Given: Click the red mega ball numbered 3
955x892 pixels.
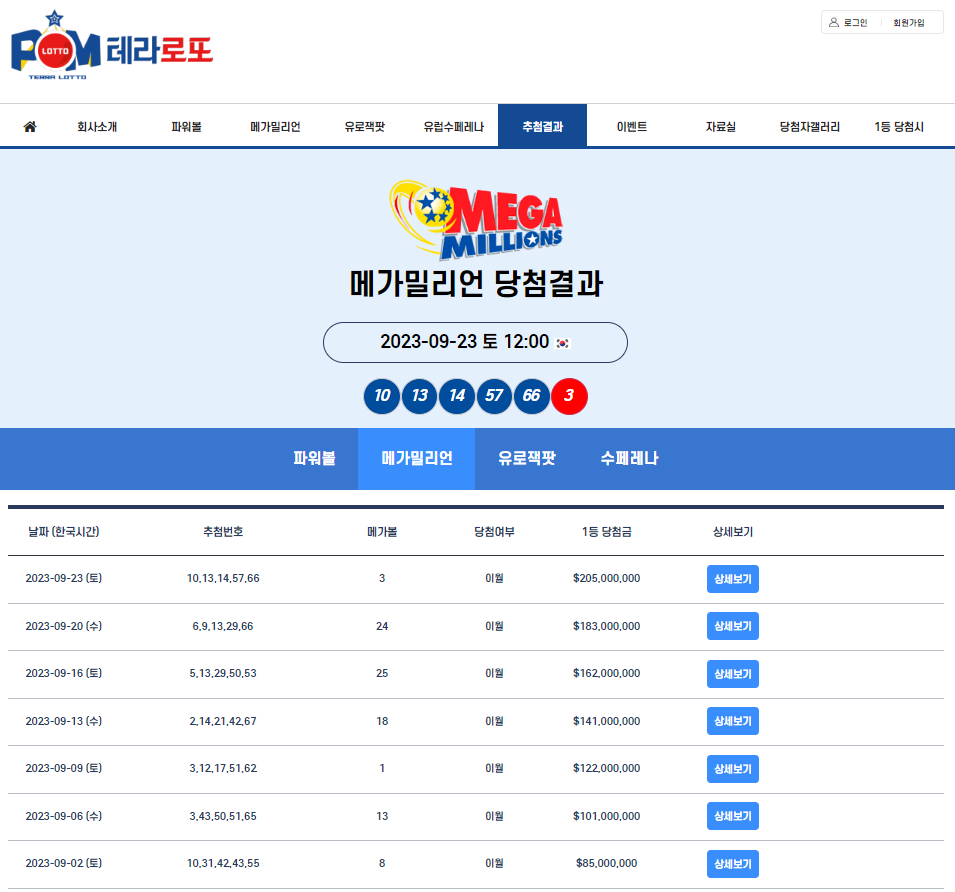Looking at the screenshot, I should click(569, 396).
